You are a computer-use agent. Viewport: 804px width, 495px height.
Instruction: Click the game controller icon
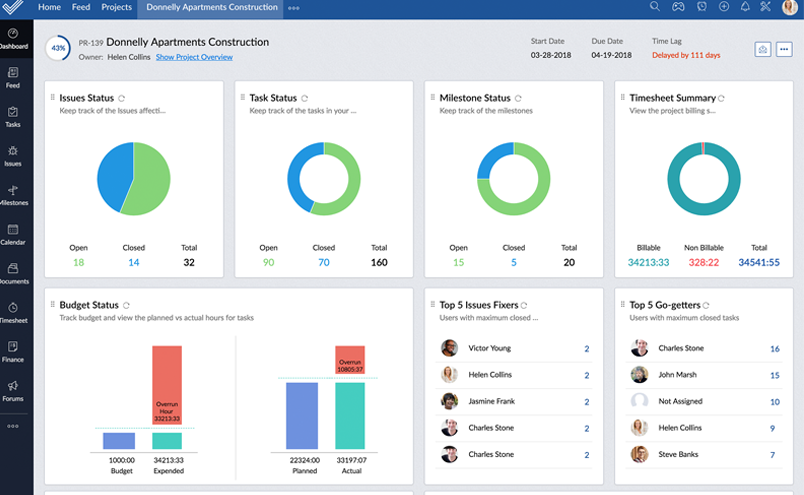[x=678, y=7]
